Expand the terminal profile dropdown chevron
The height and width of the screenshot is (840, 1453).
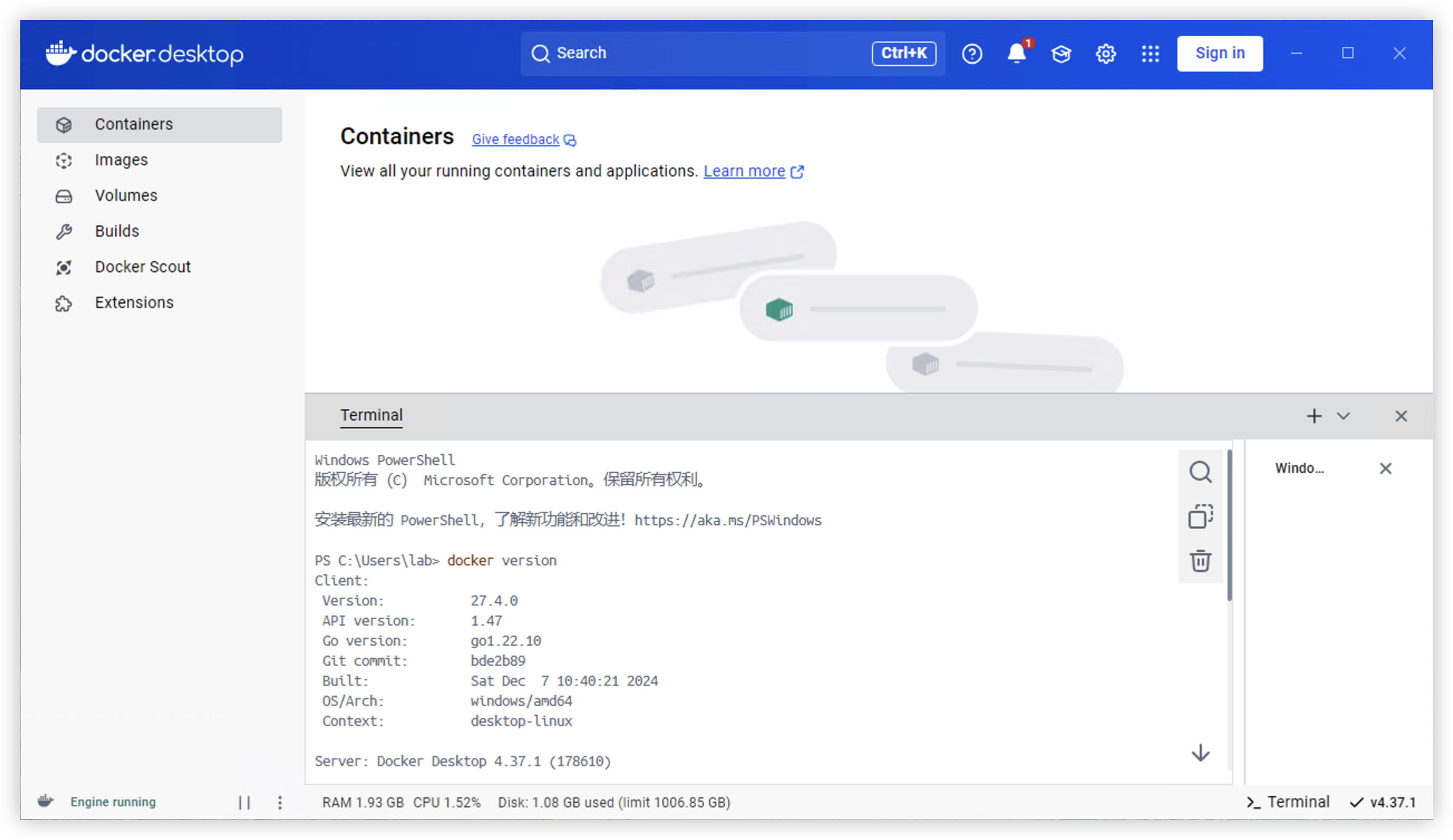click(1343, 416)
